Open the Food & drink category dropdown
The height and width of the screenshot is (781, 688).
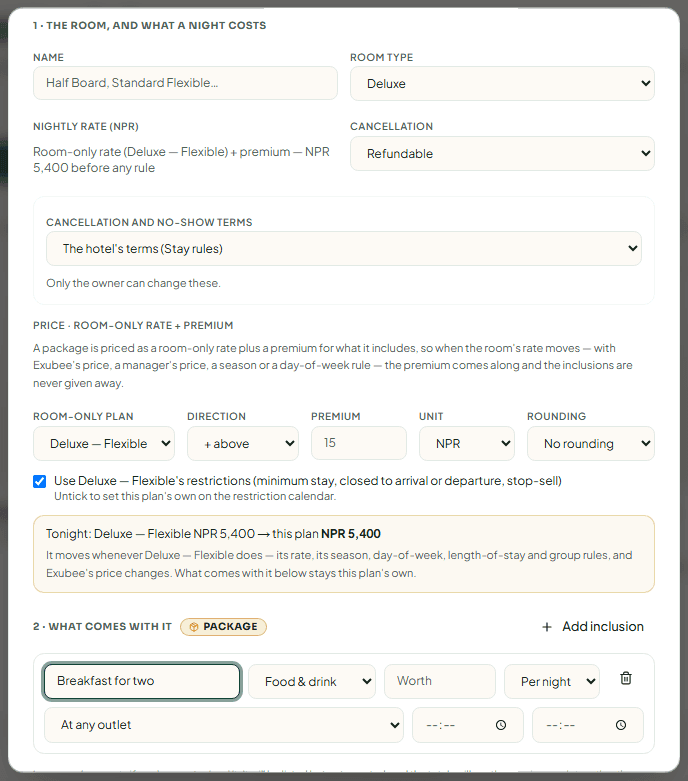[312, 681]
